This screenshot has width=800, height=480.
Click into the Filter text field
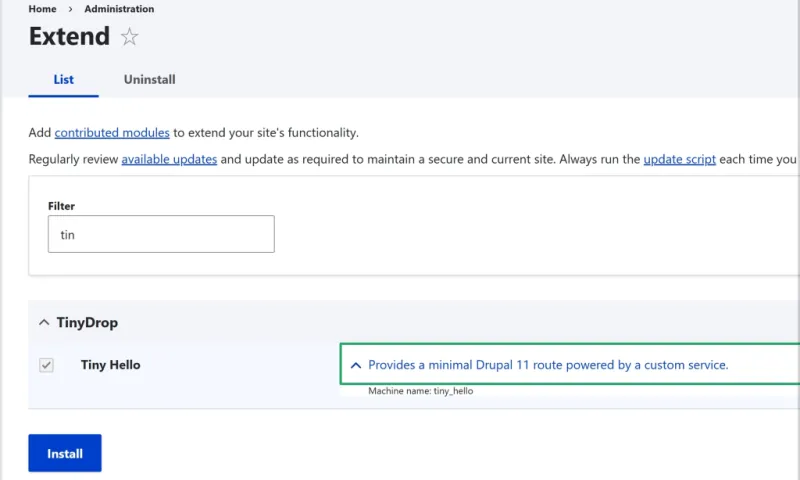click(161, 234)
